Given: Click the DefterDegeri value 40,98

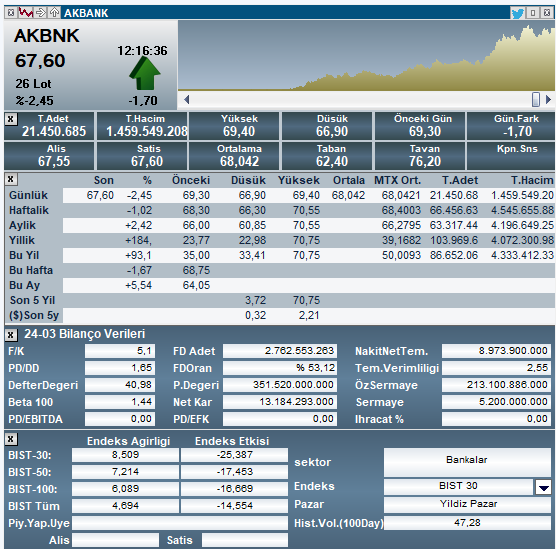Looking at the screenshot, I should pos(120,385).
